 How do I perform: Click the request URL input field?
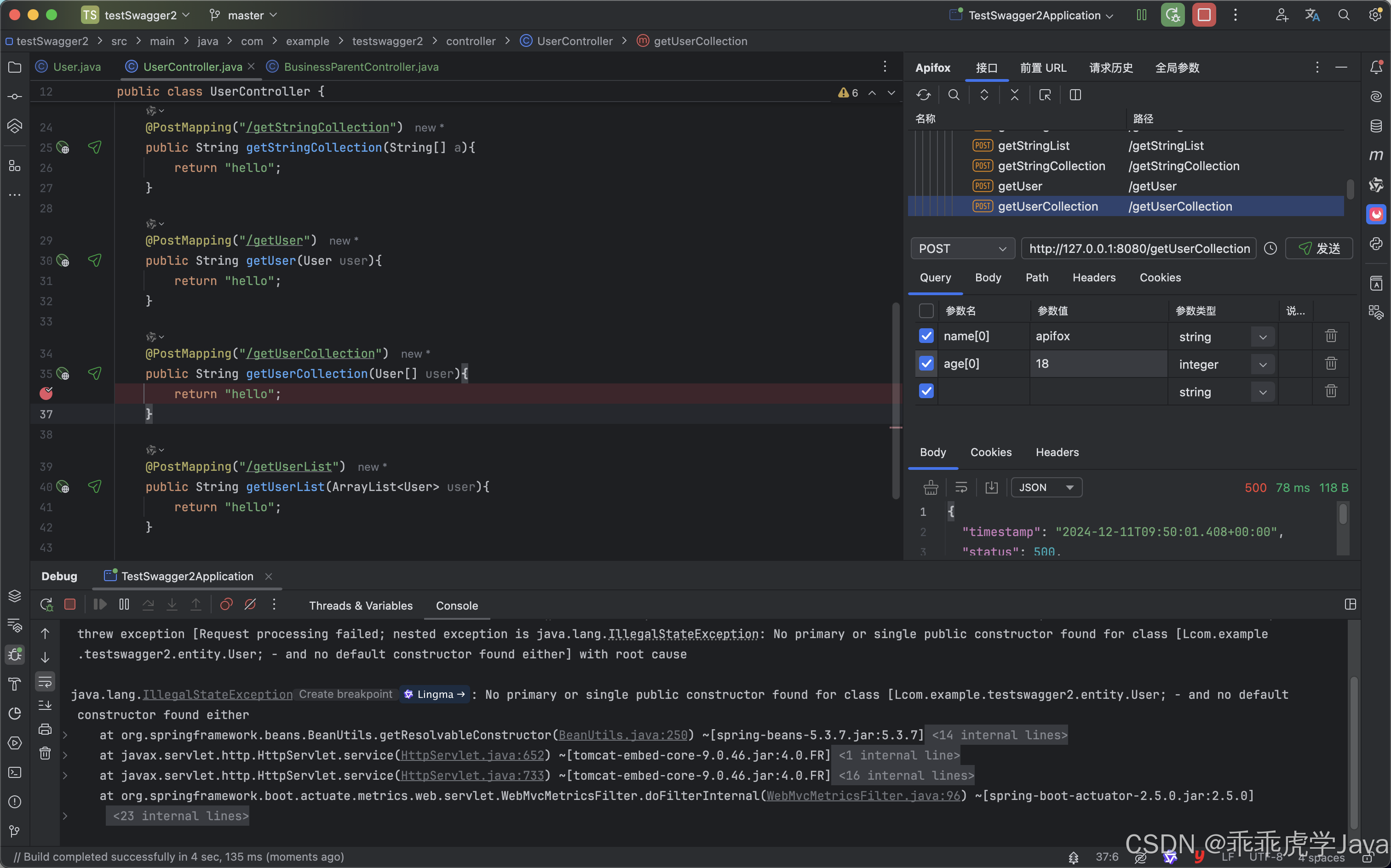click(x=1138, y=249)
